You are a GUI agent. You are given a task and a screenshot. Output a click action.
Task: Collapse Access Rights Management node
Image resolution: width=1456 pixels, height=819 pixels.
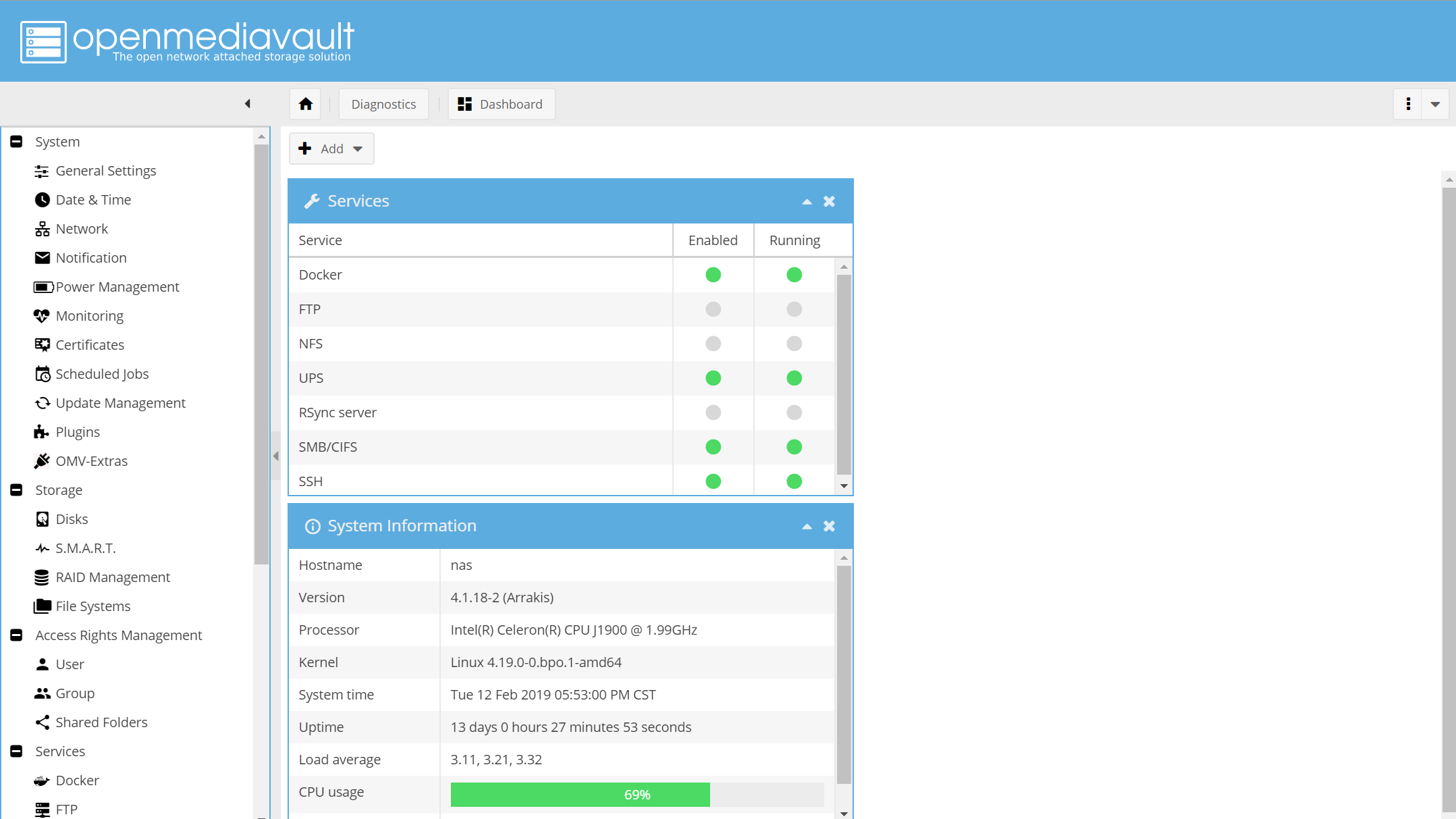click(17, 635)
